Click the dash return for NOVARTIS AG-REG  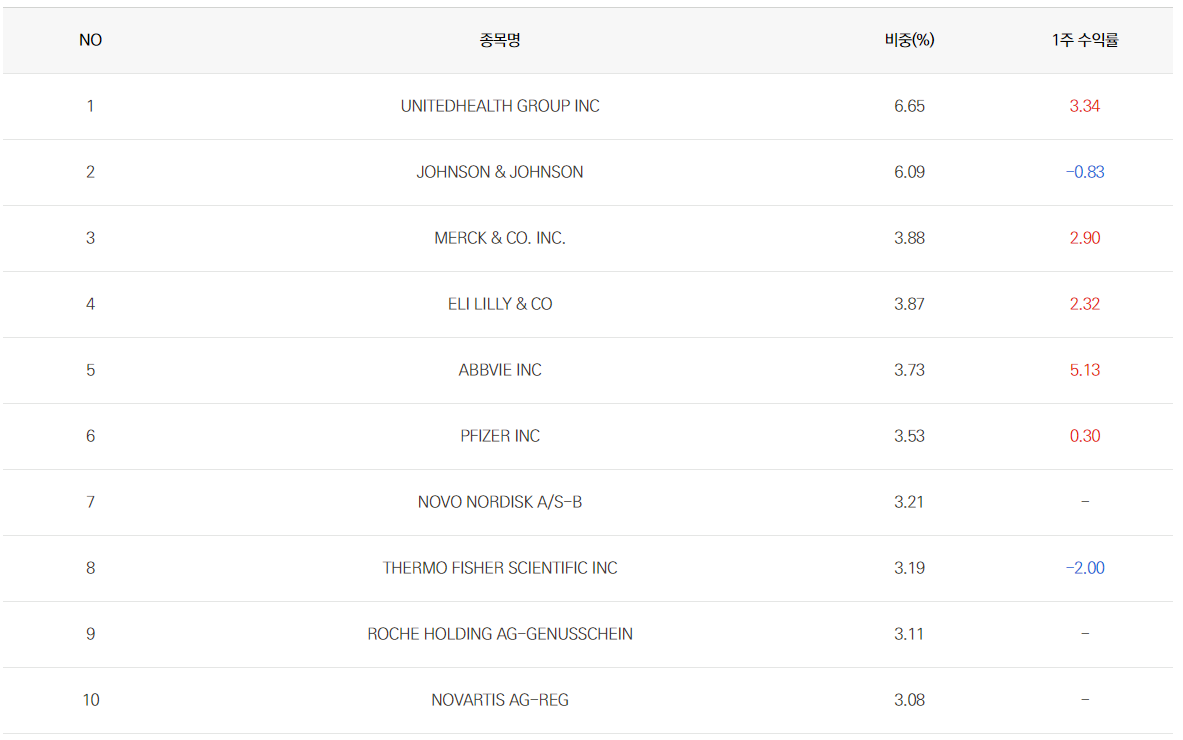[1085, 700]
